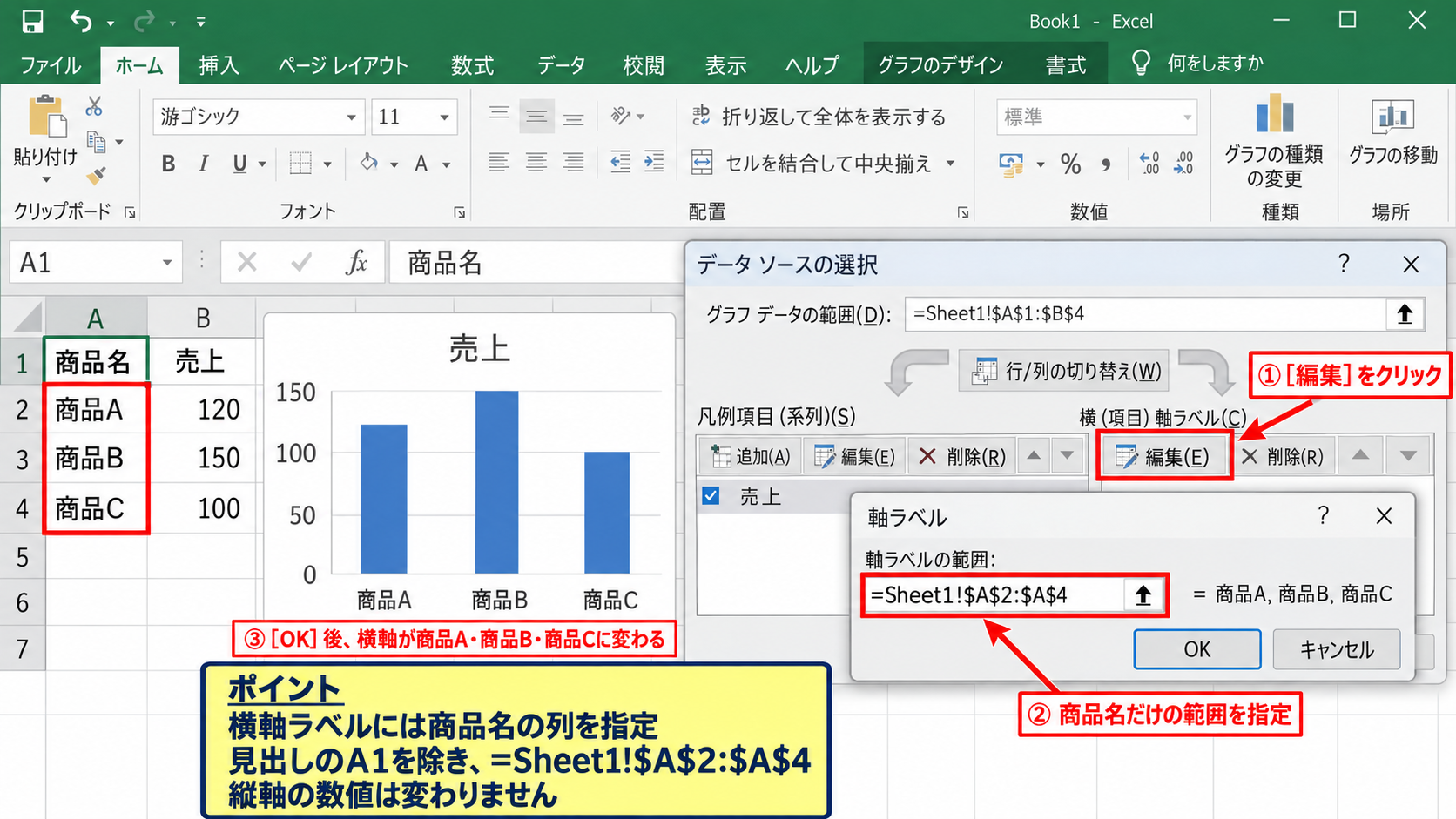Switch to the データ tab
1456x819 pixels.
(561, 65)
